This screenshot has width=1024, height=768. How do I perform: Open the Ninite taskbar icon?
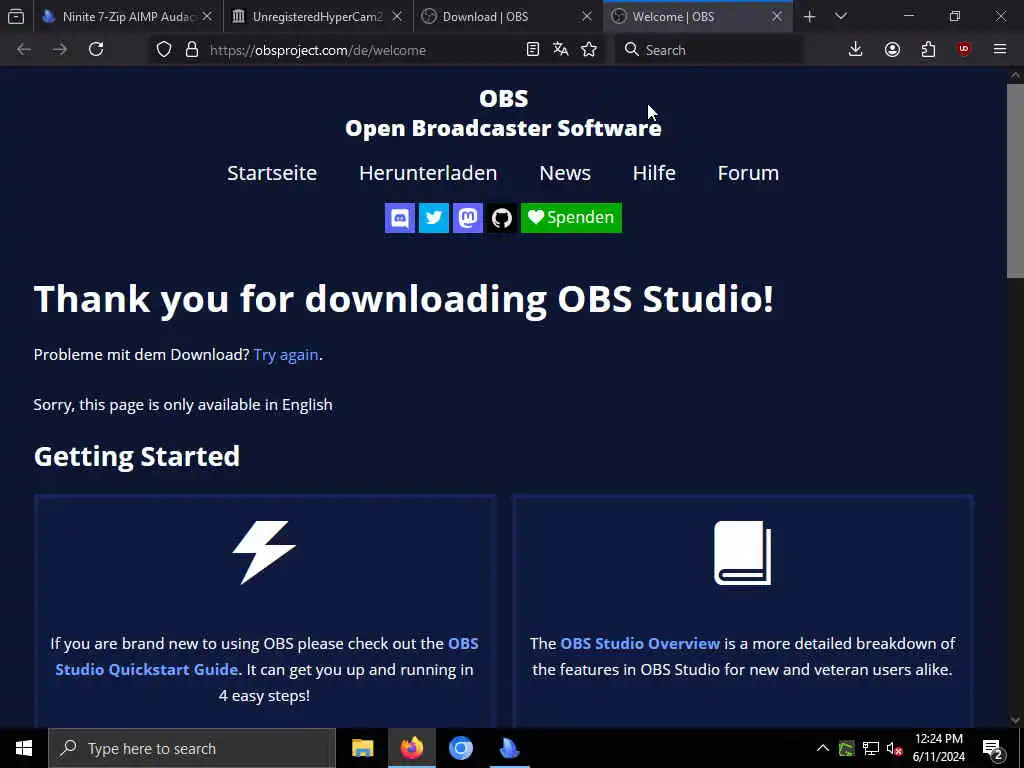click(509, 748)
